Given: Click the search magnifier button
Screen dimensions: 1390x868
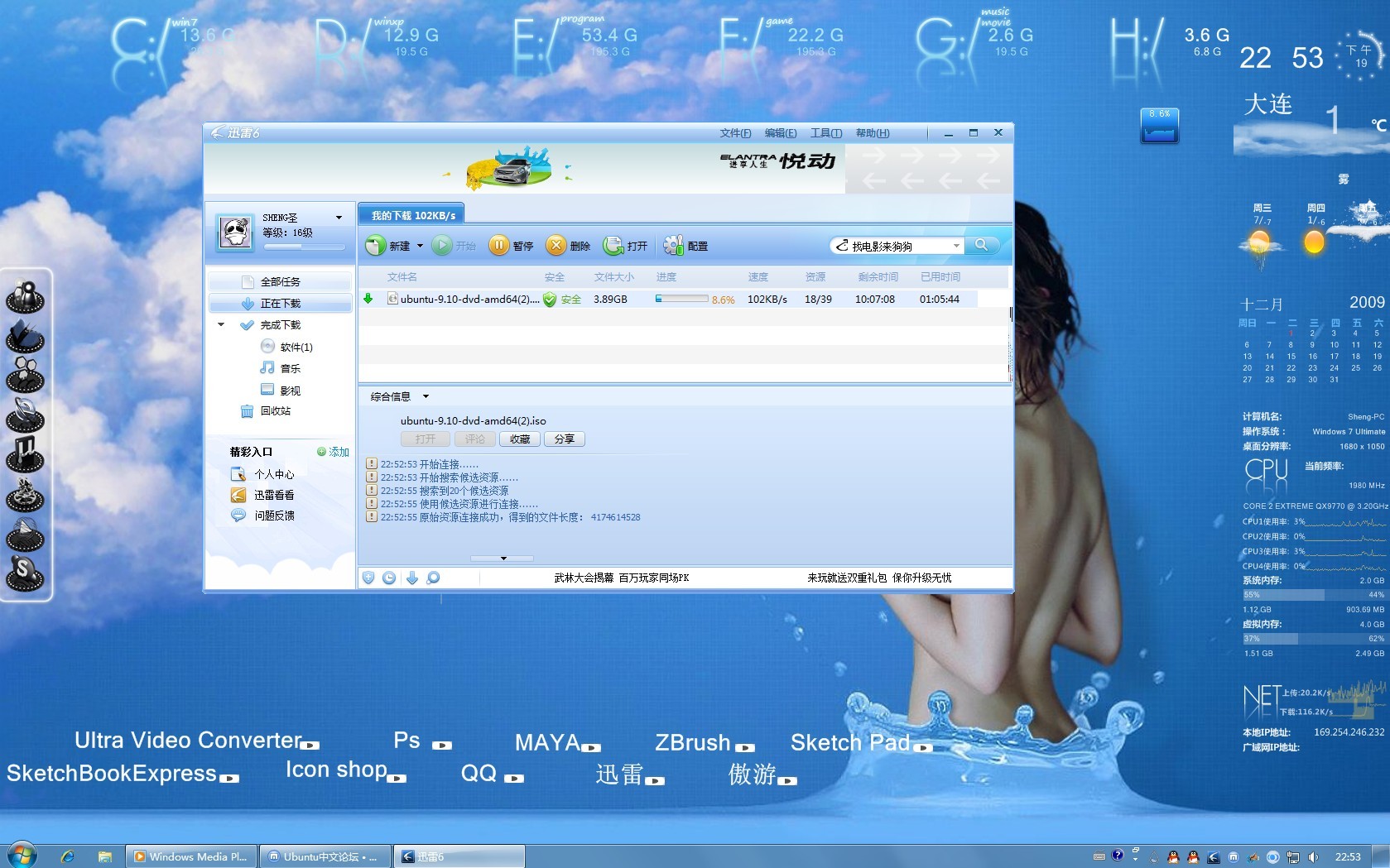Looking at the screenshot, I should pyautogui.click(x=981, y=245).
